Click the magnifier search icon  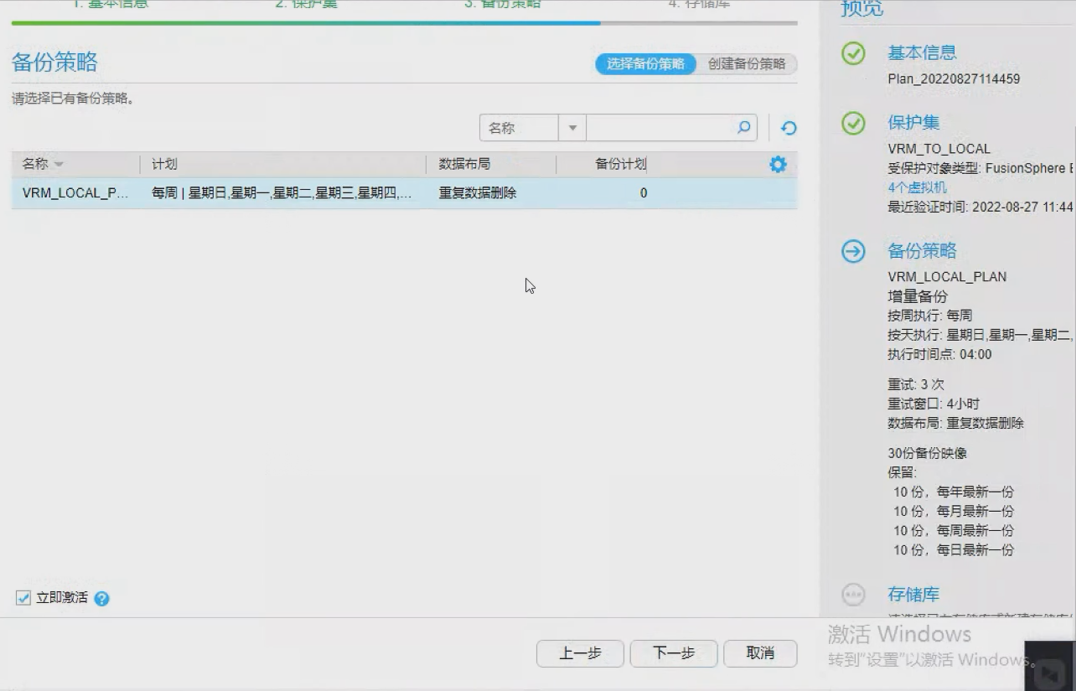[743, 128]
